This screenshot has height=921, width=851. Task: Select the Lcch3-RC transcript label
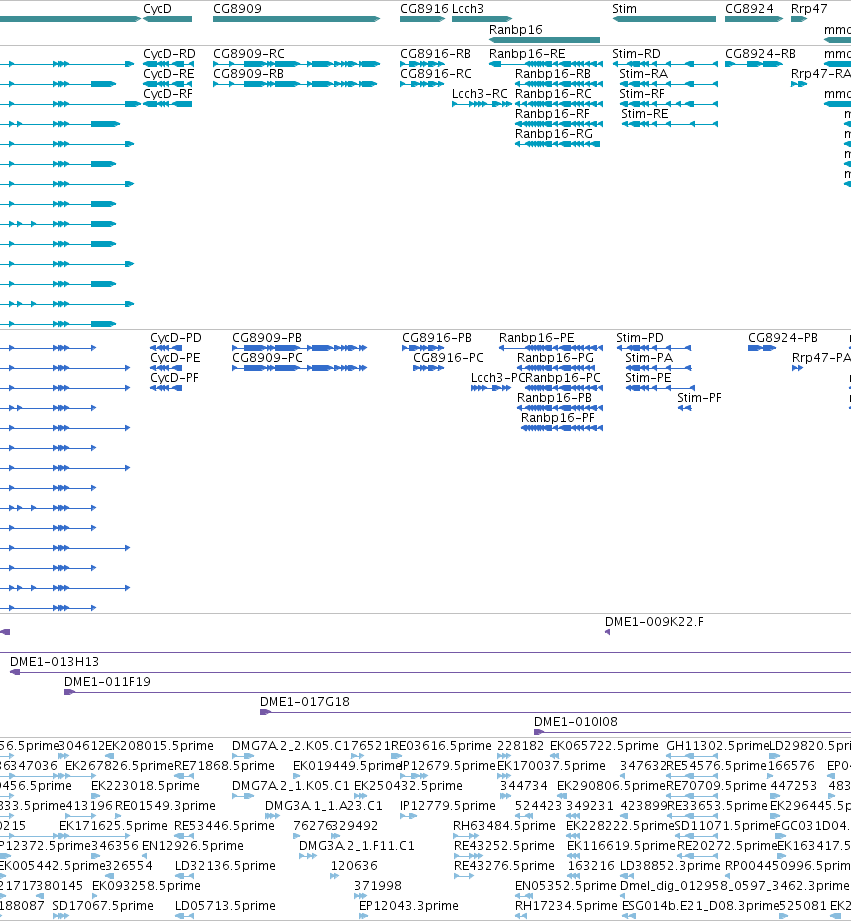pos(480,94)
